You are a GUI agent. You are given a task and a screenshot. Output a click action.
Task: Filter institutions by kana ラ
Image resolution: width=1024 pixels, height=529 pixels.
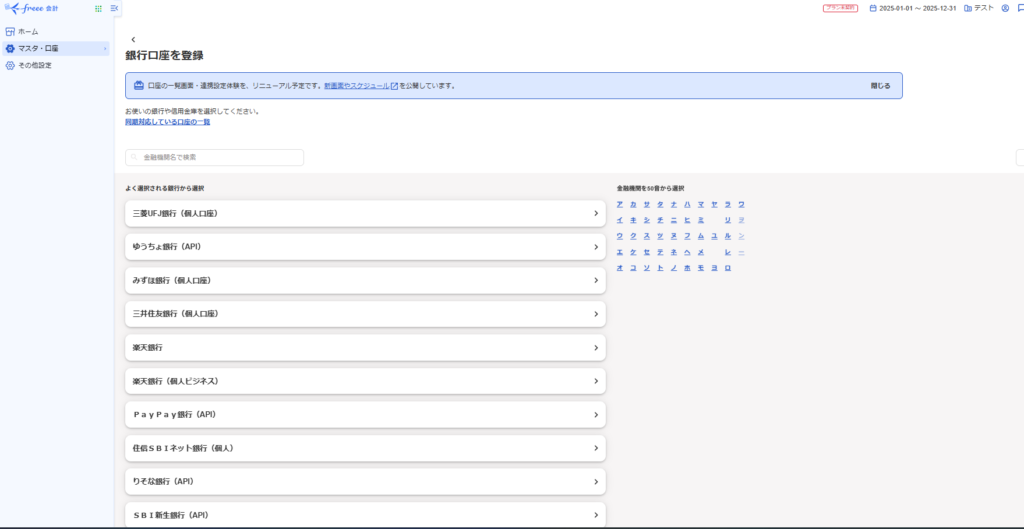[728, 204]
